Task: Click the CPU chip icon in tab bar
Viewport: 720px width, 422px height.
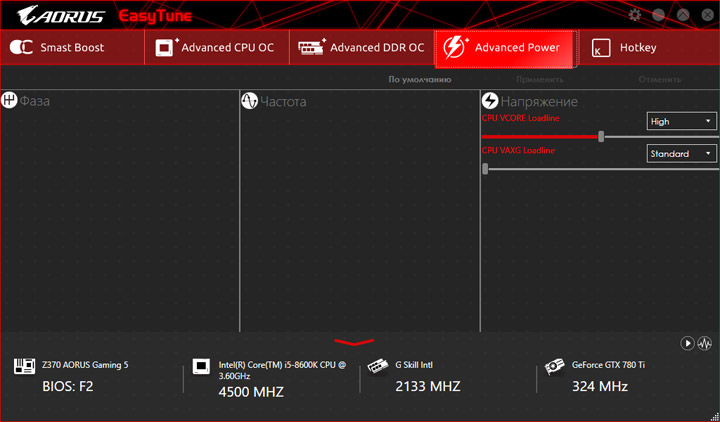Action: [x=166, y=47]
